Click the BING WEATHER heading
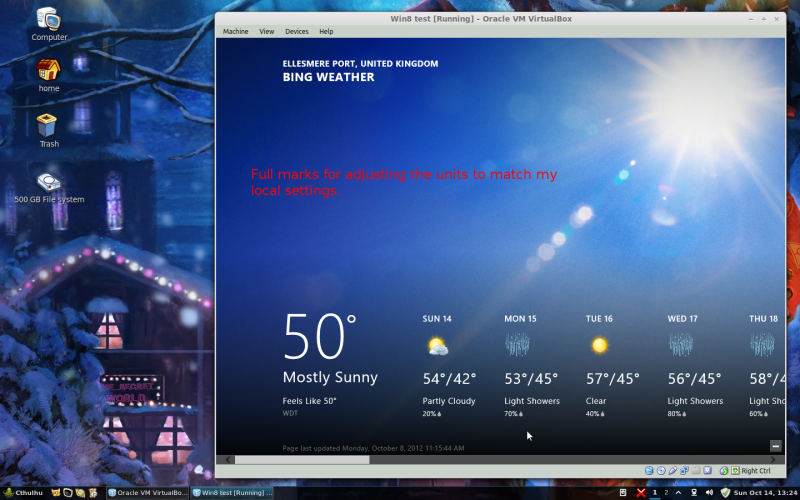The width and height of the screenshot is (800, 500). click(329, 77)
